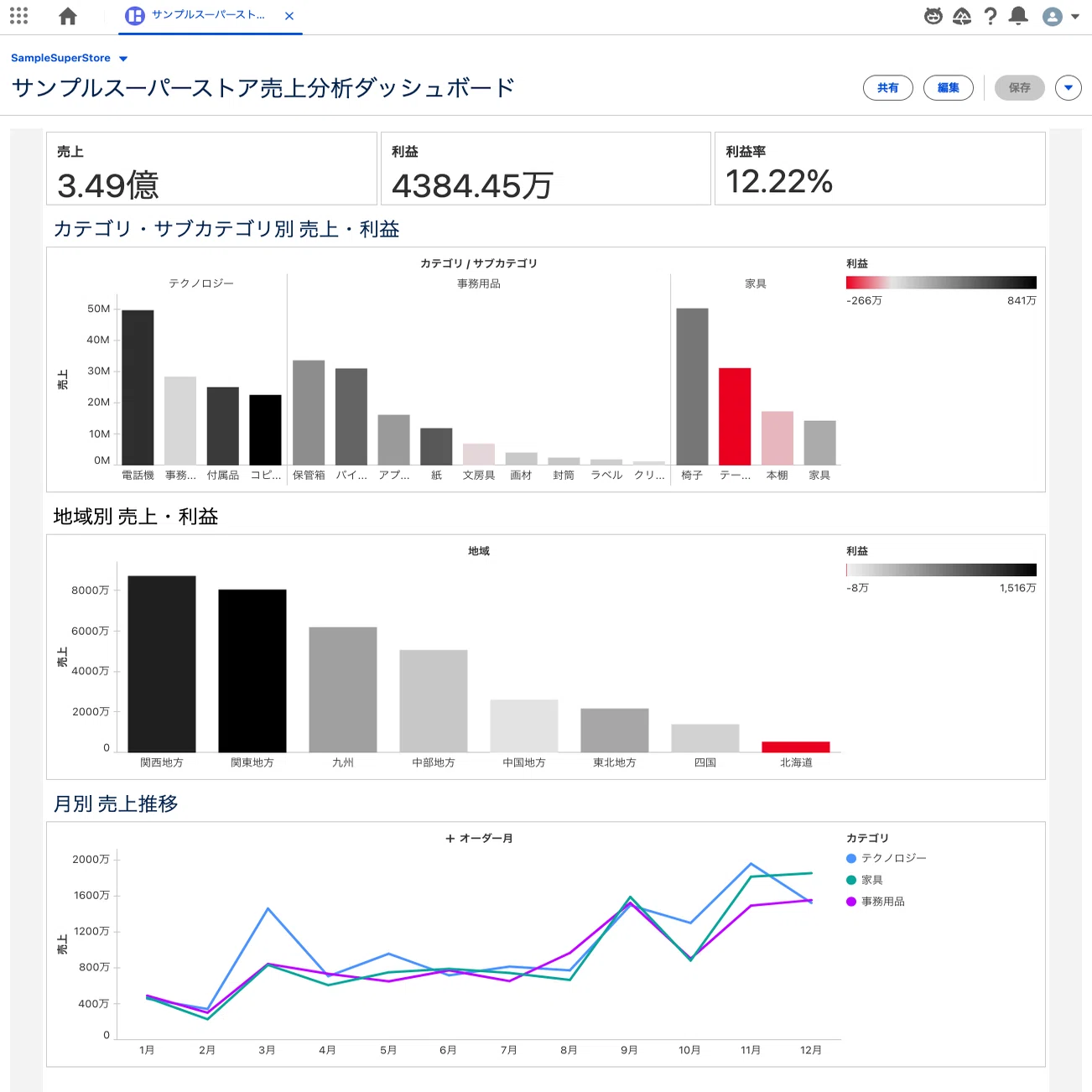This screenshot has width=1092, height=1092.
Task: Select 事務用品 in the line chart legend
Action: pos(876,902)
